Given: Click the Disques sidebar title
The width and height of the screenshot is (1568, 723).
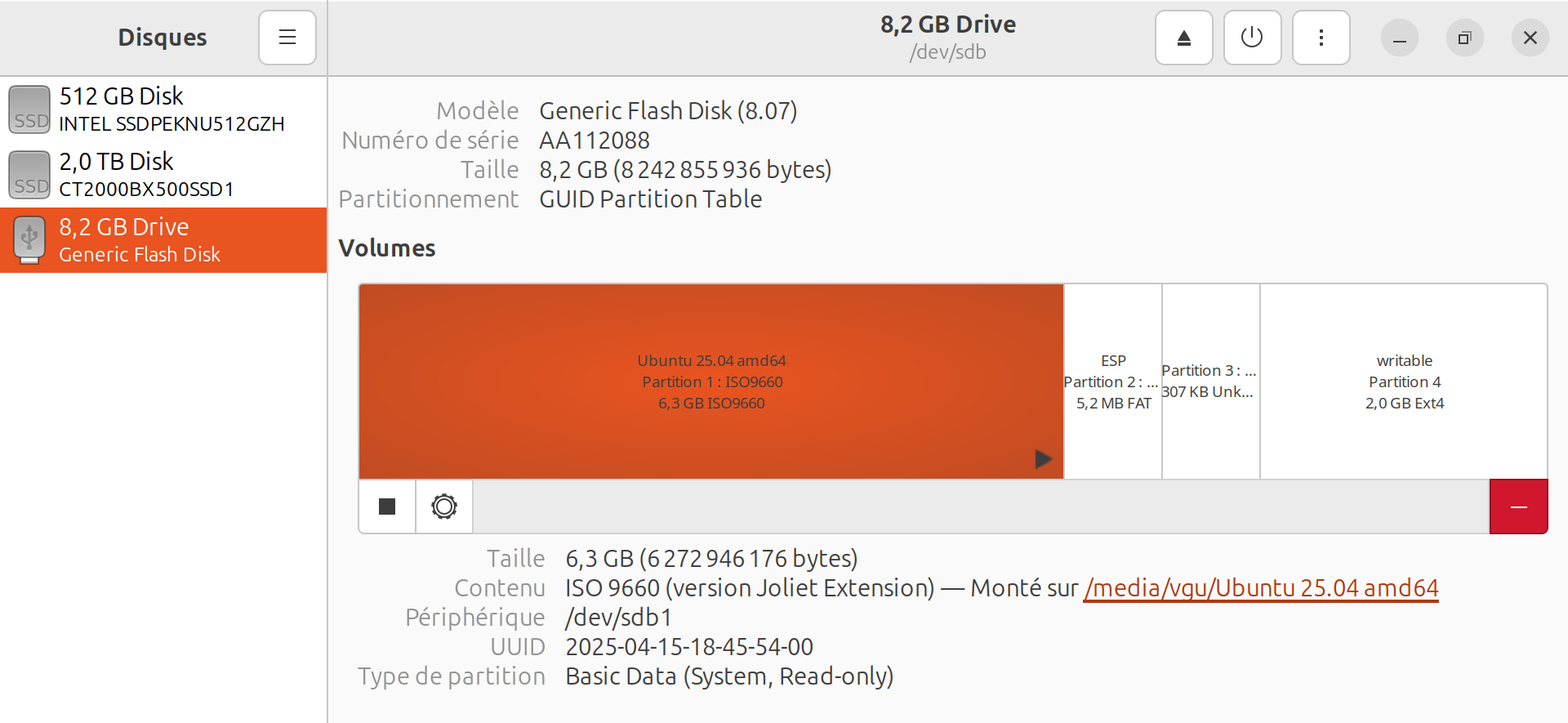Looking at the screenshot, I should click(163, 38).
